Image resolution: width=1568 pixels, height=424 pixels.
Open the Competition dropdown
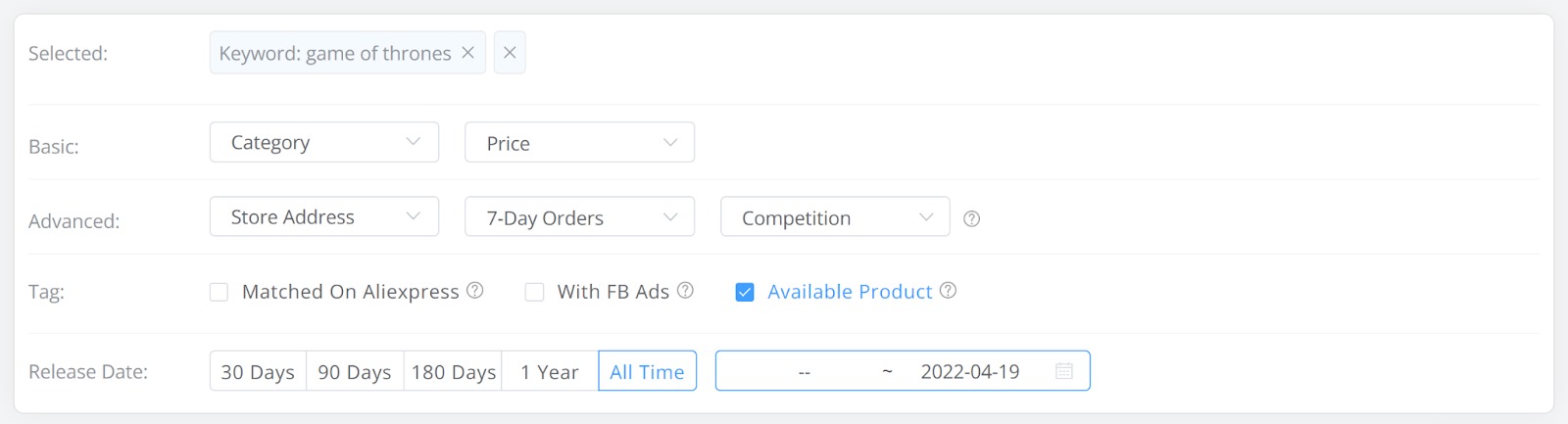[835, 217]
